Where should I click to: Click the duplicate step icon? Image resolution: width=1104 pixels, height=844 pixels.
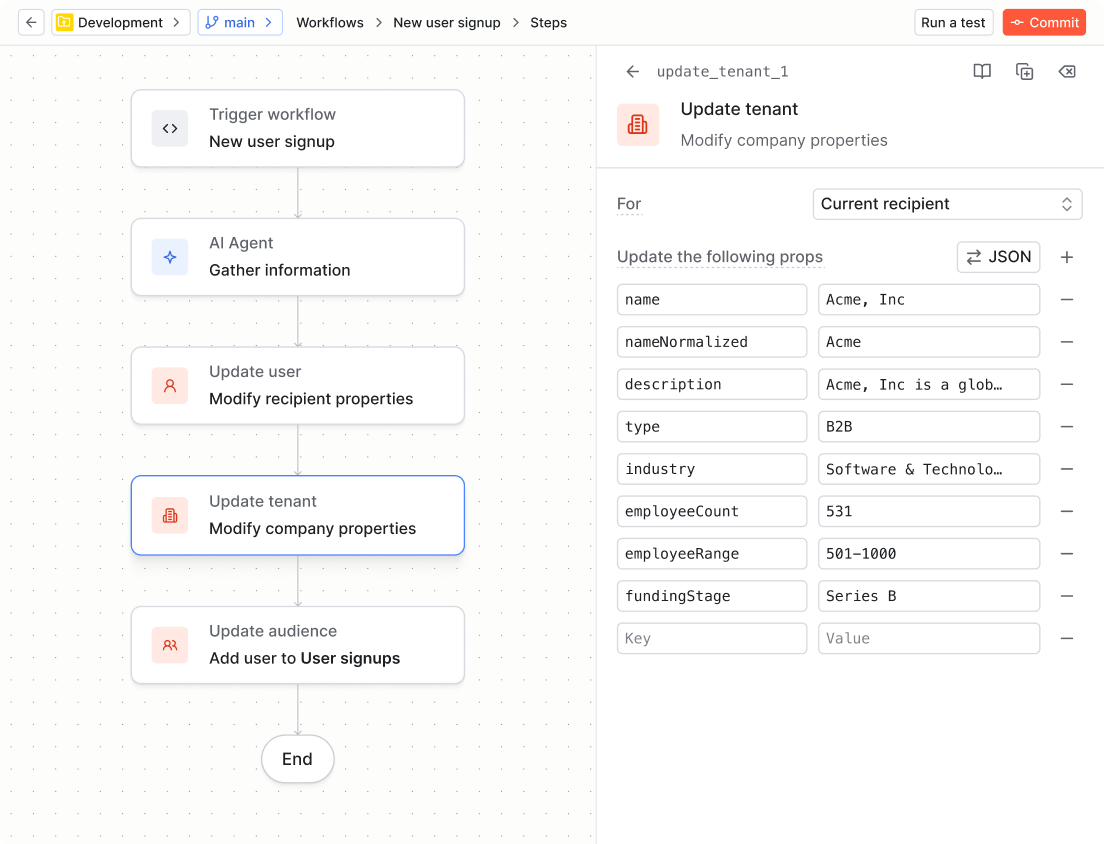(x=1024, y=72)
